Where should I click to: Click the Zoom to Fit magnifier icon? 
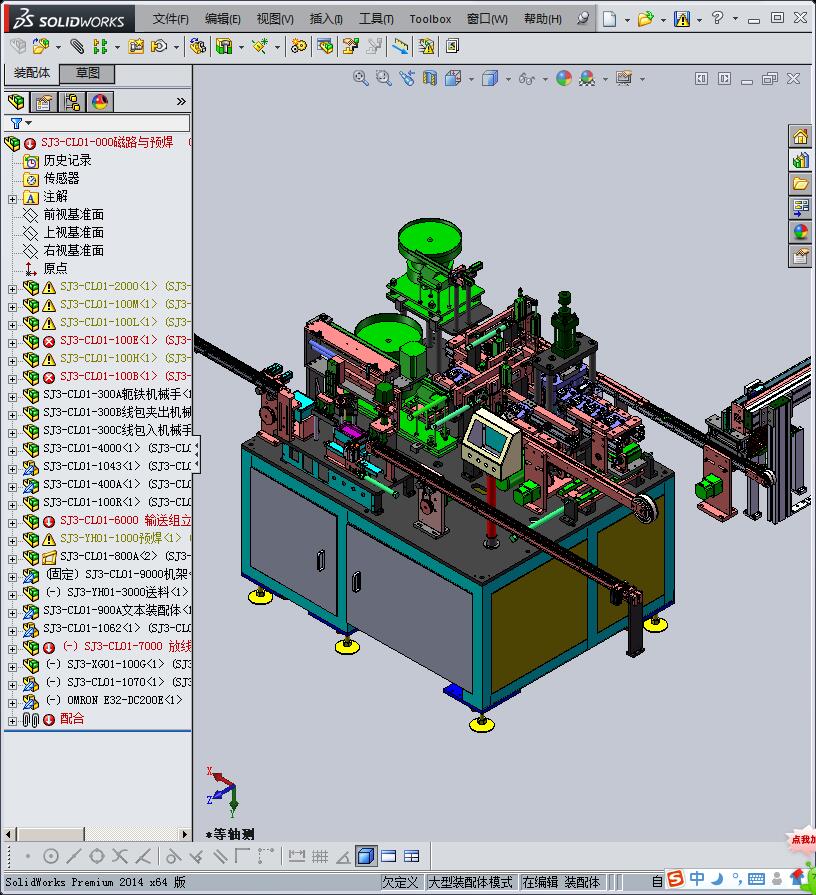pyautogui.click(x=360, y=78)
